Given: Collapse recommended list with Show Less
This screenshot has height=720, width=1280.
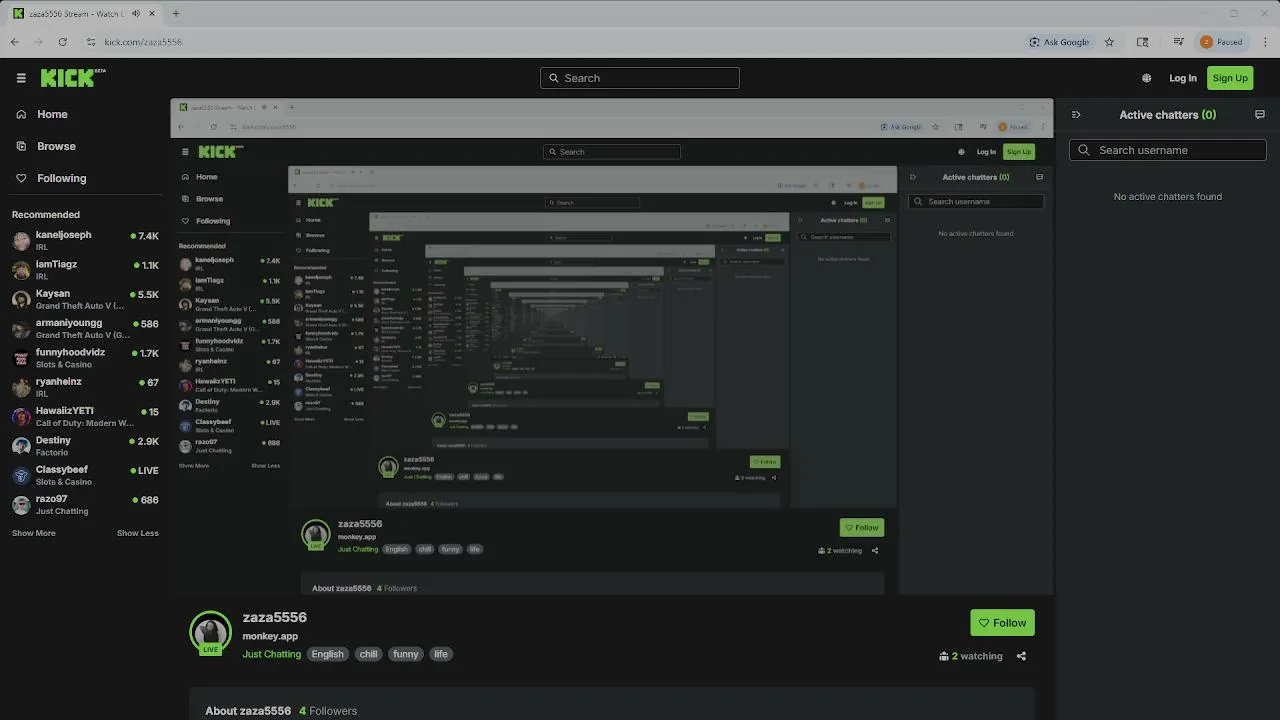Looking at the screenshot, I should click(x=138, y=533).
